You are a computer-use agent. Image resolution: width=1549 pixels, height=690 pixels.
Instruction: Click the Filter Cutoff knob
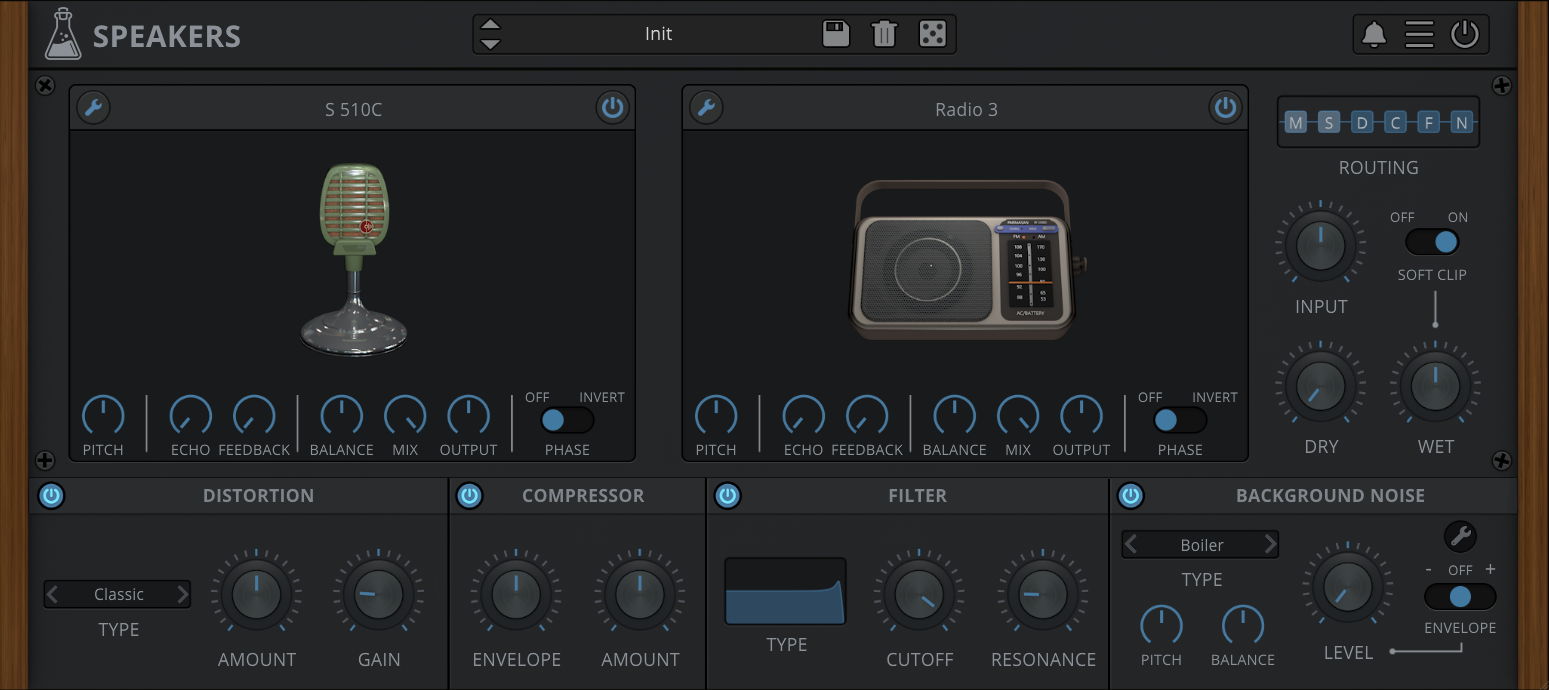920,595
